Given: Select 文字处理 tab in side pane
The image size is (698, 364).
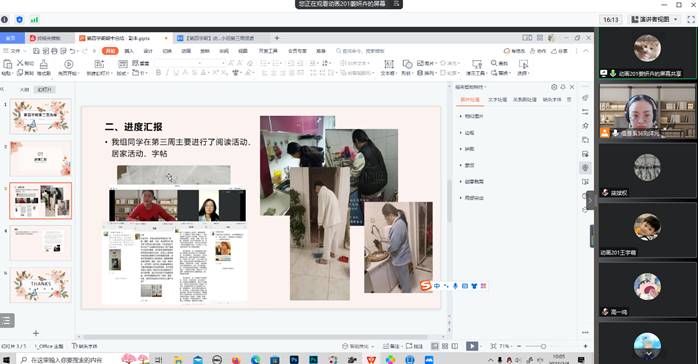Looking at the screenshot, I should [x=497, y=100].
